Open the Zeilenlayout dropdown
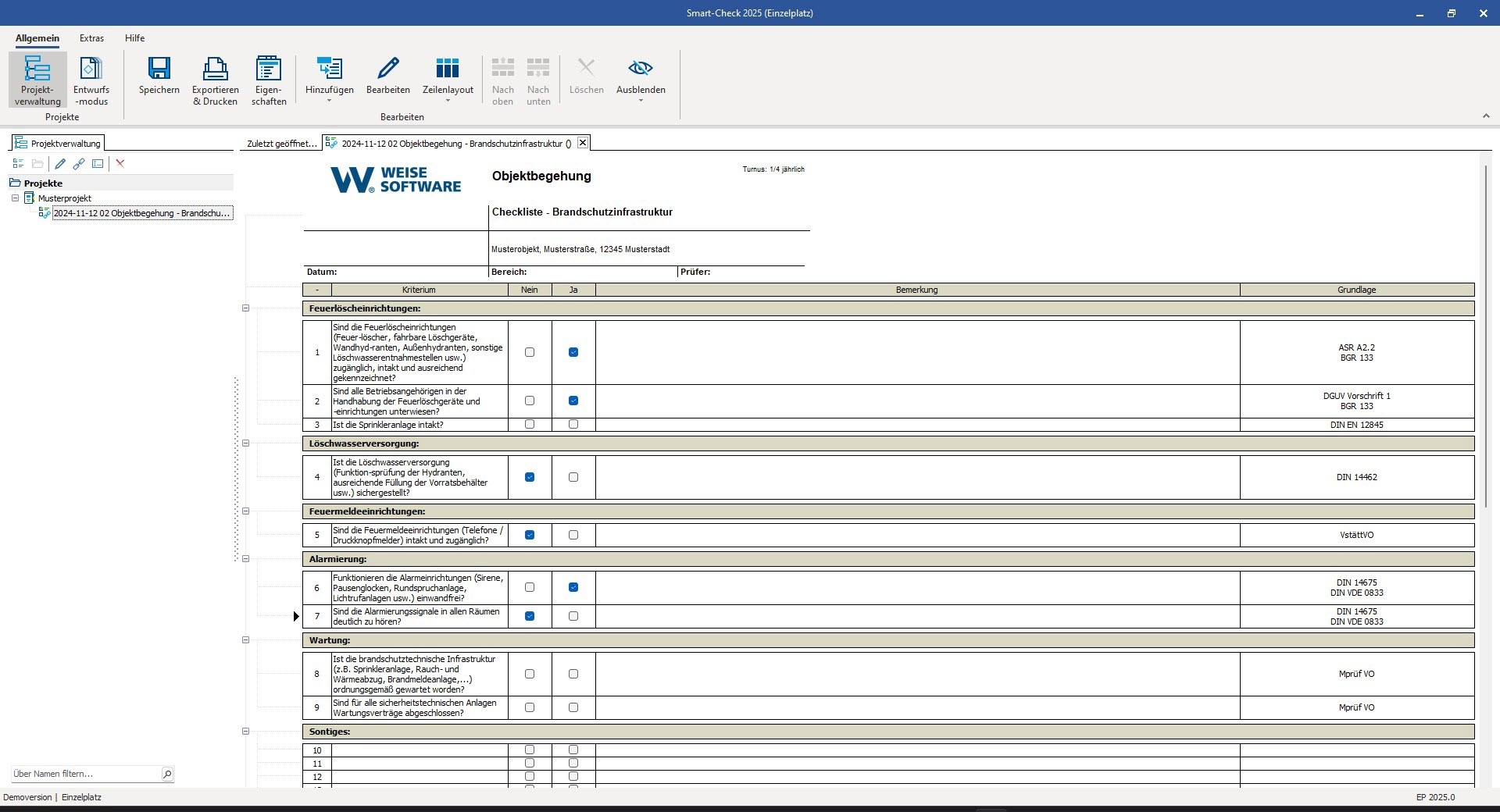 [448, 80]
